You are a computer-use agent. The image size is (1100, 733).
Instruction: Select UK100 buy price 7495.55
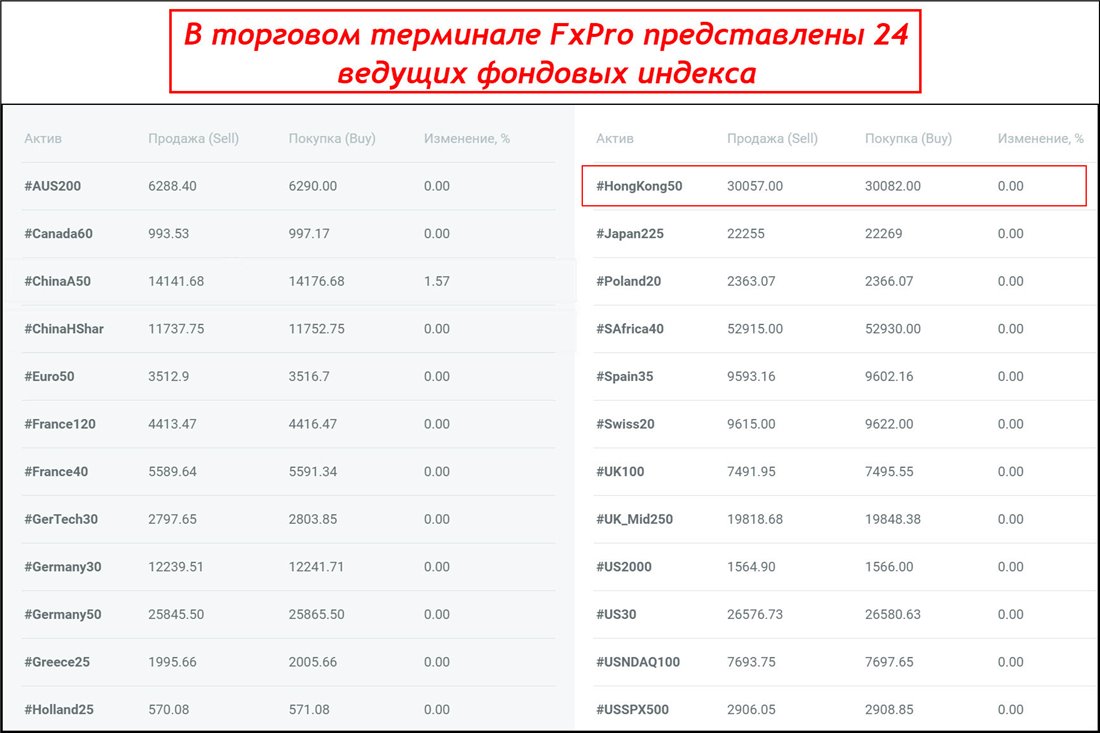[x=889, y=472]
